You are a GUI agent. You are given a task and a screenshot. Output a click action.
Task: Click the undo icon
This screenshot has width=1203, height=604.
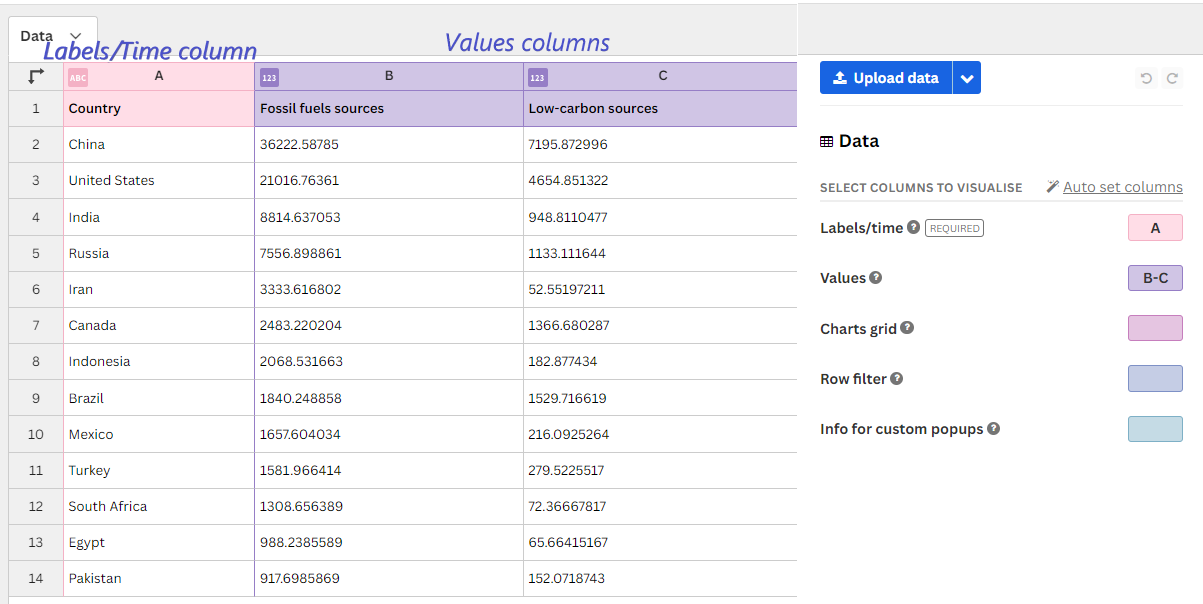coord(1145,78)
